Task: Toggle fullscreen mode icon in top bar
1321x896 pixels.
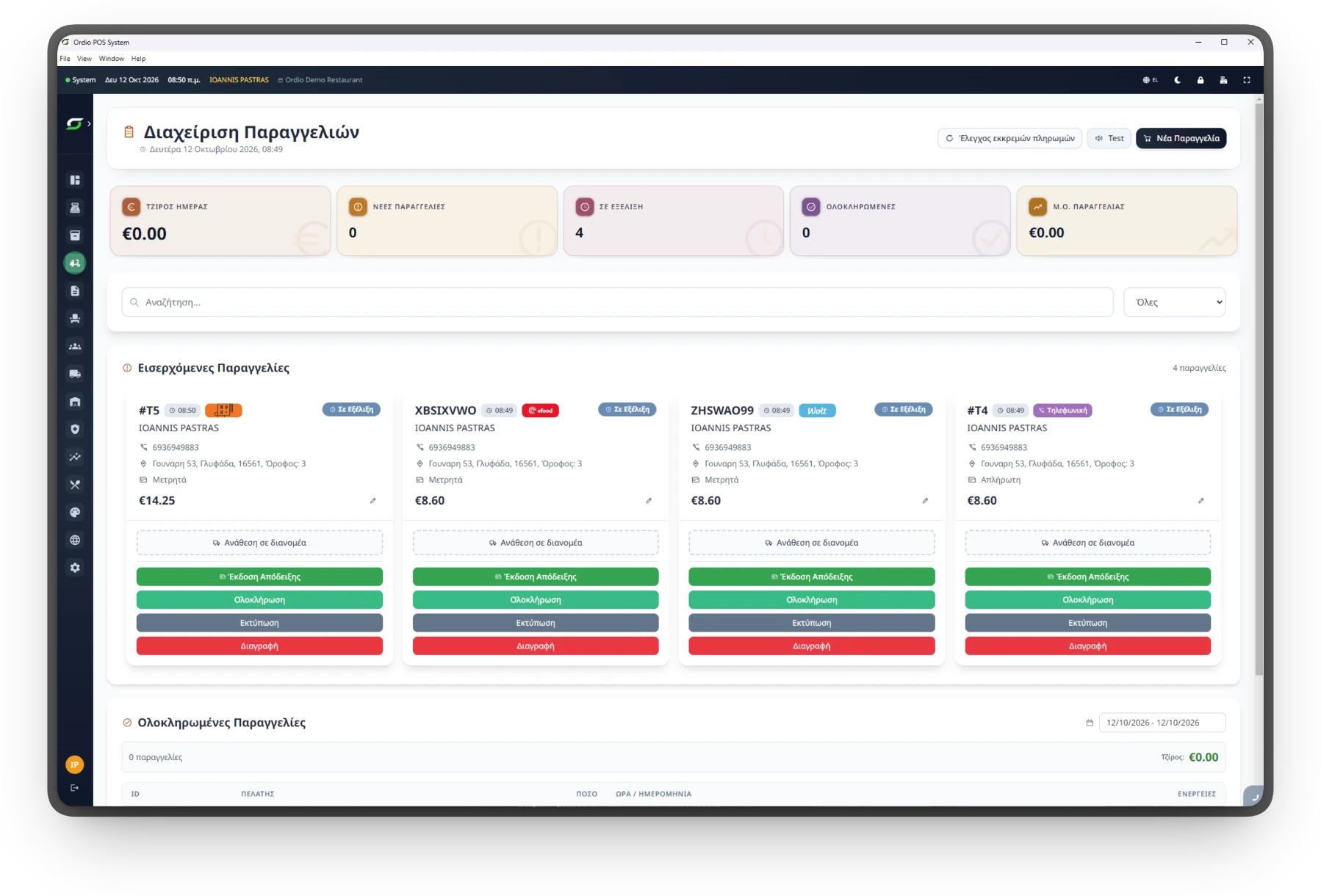Action: click(1247, 80)
